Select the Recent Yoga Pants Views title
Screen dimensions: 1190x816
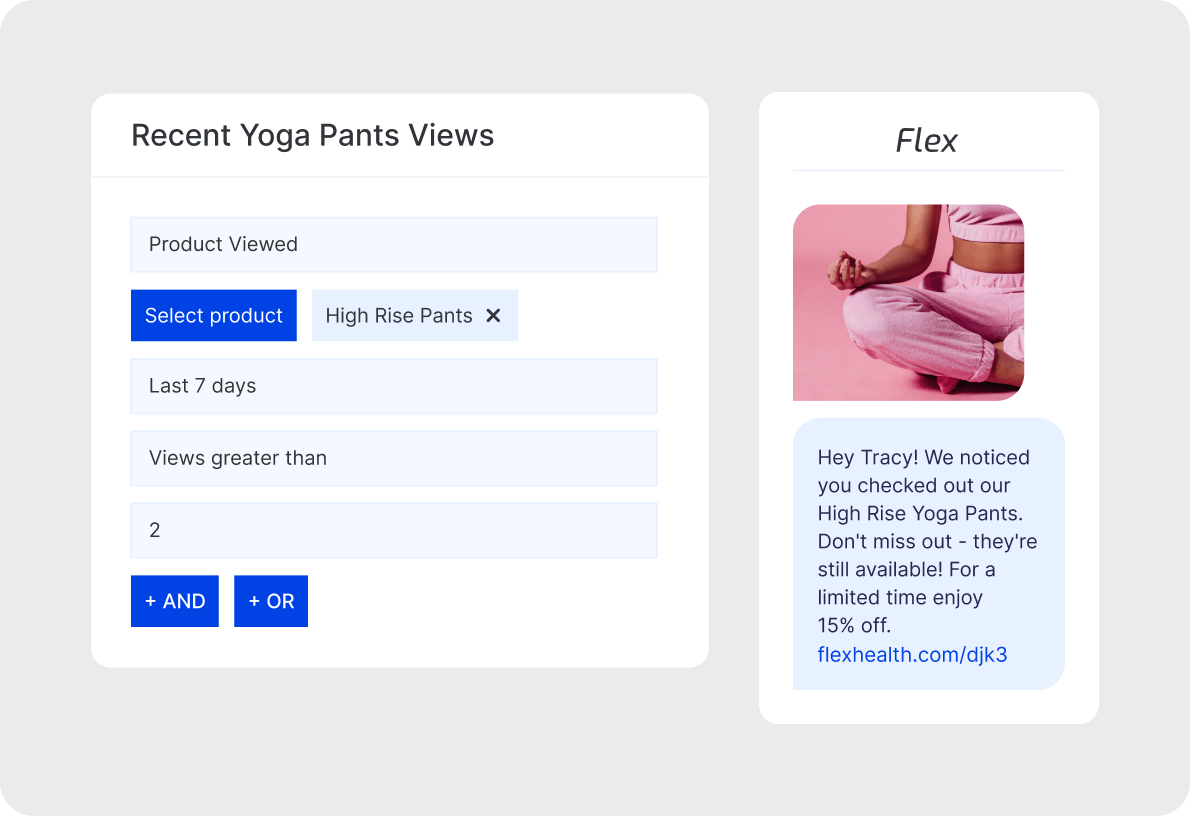click(313, 135)
